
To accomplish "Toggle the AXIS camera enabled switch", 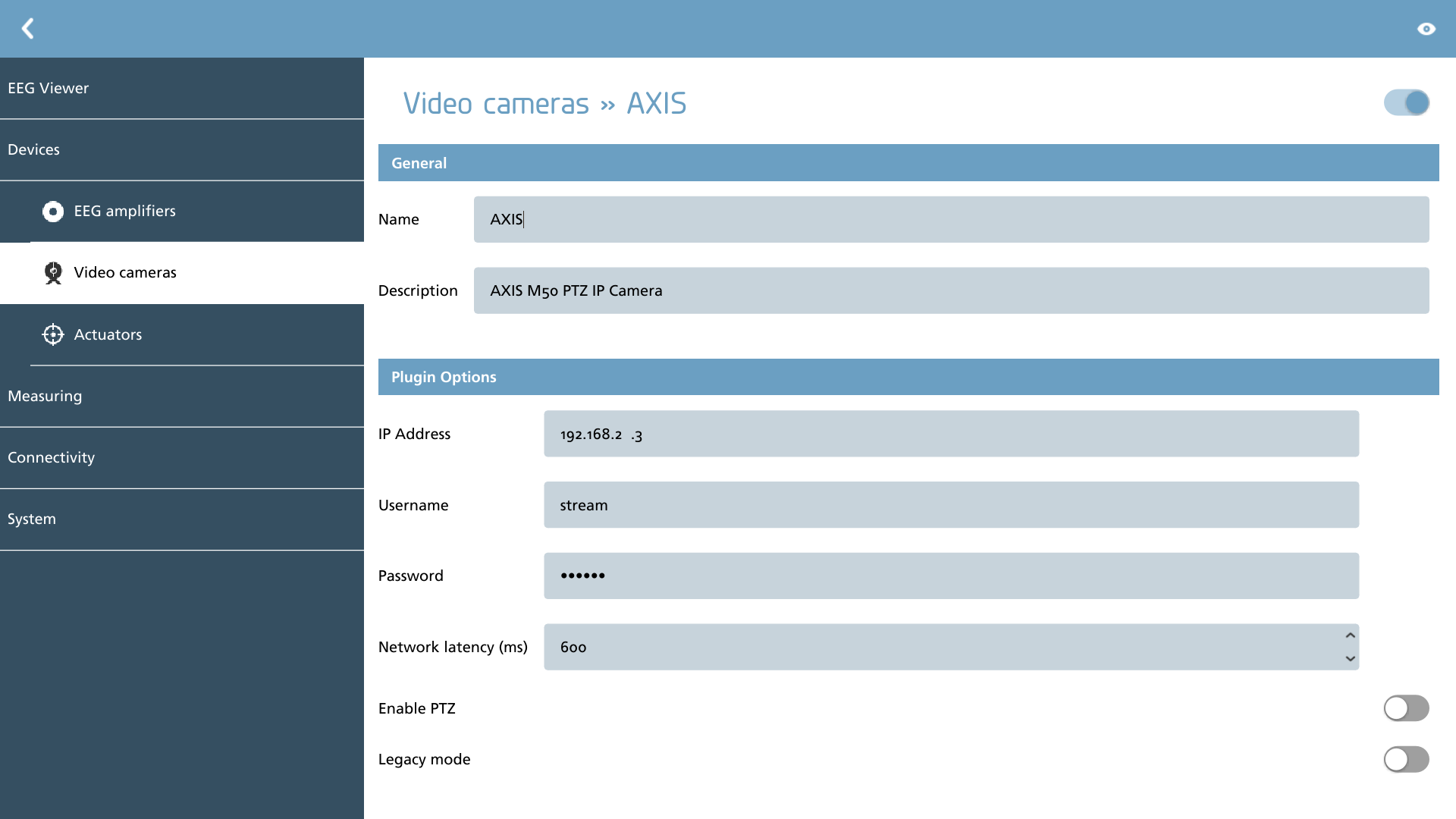I will tap(1407, 102).
